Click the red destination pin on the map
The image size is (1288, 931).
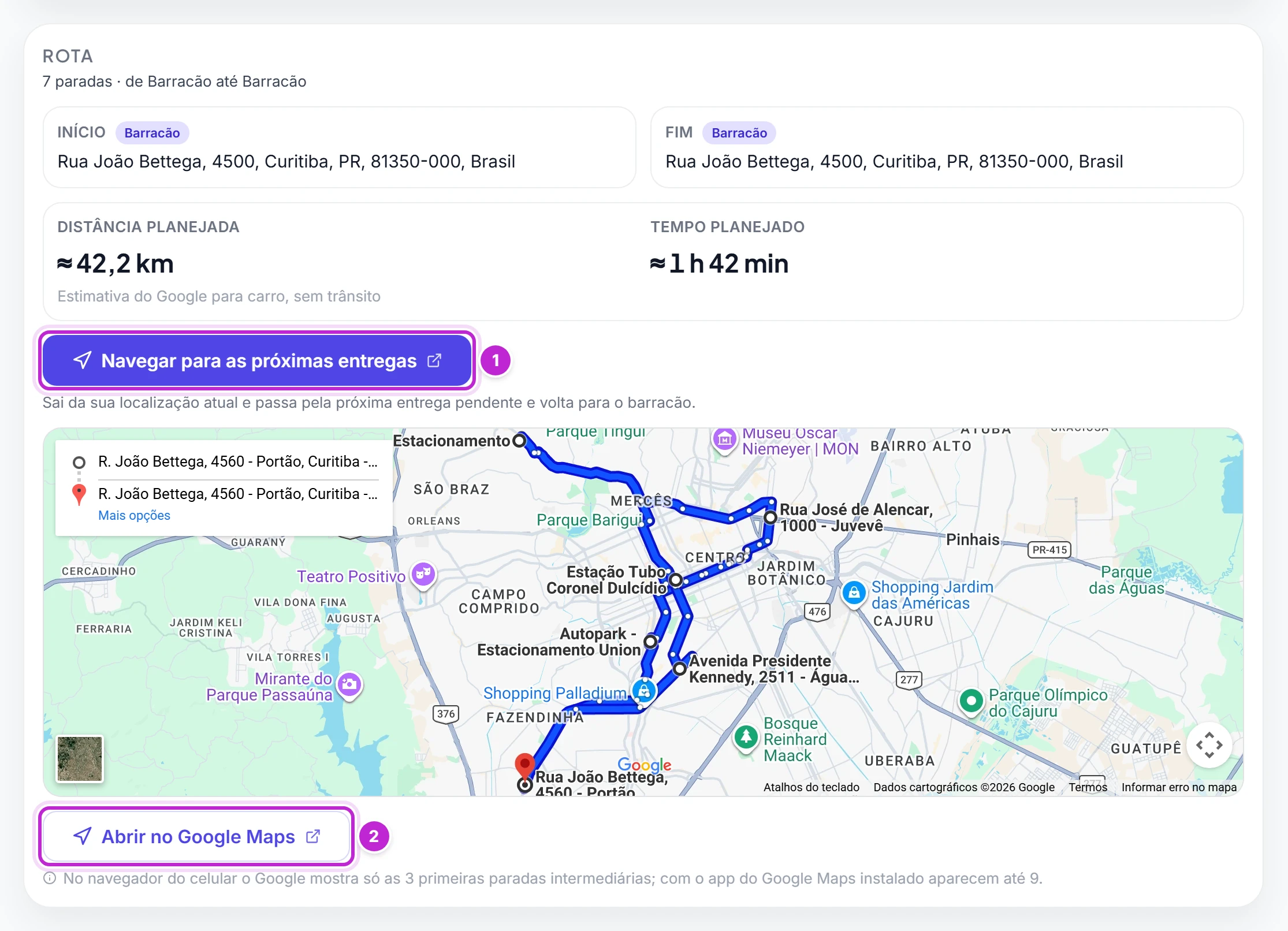click(524, 766)
